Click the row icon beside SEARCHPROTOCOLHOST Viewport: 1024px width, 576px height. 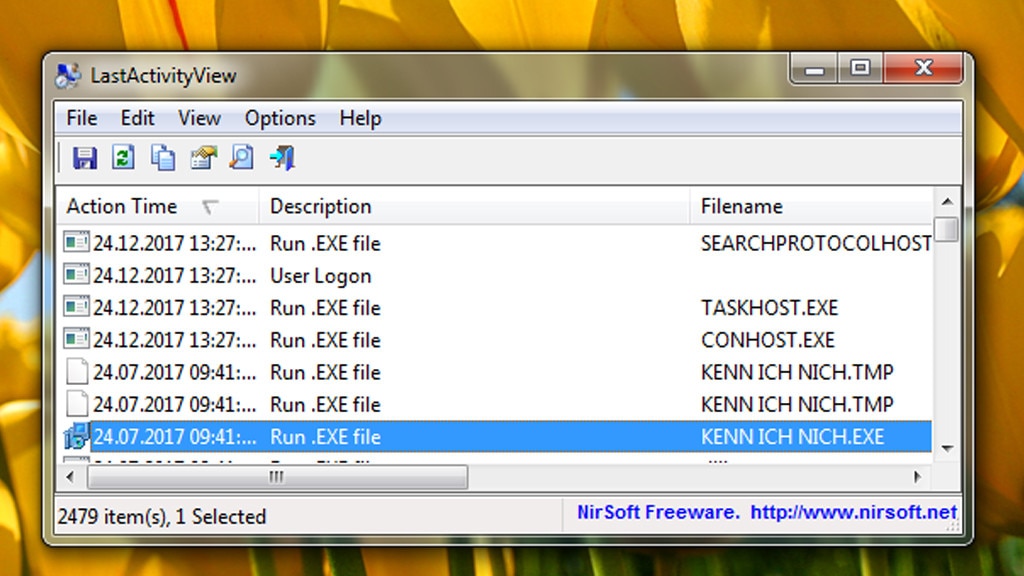(76, 242)
